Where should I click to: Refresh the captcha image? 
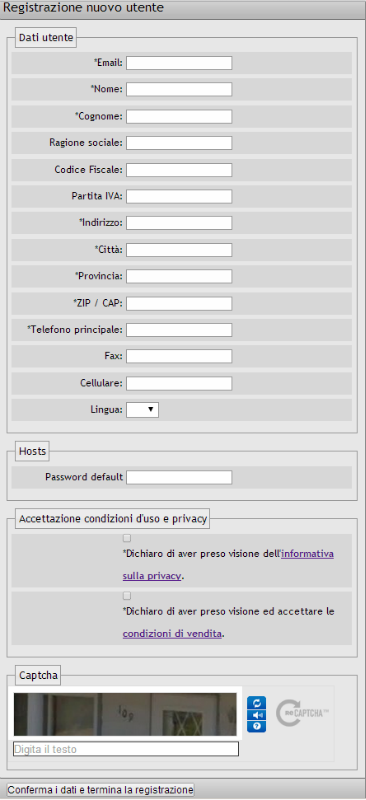(x=256, y=703)
